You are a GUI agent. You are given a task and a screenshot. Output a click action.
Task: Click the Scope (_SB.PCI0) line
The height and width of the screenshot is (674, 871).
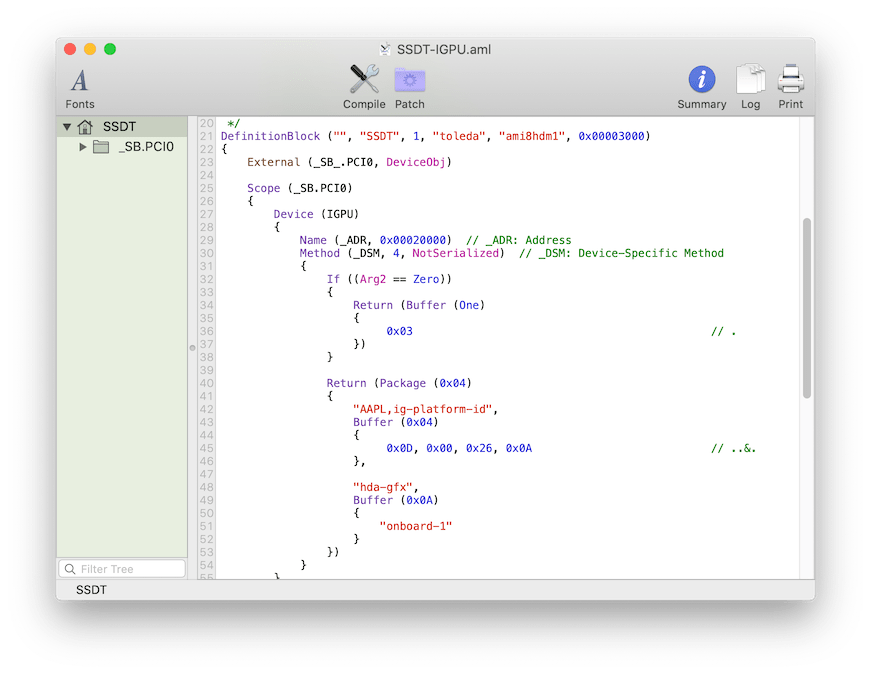click(300, 188)
